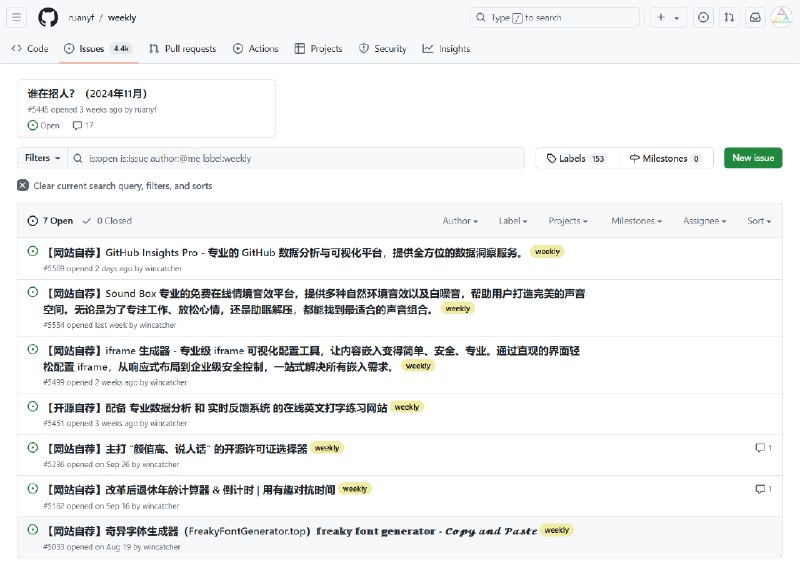Expand the Projects filter dropdown
Viewport: 800px width, 569px height.
pos(568,220)
